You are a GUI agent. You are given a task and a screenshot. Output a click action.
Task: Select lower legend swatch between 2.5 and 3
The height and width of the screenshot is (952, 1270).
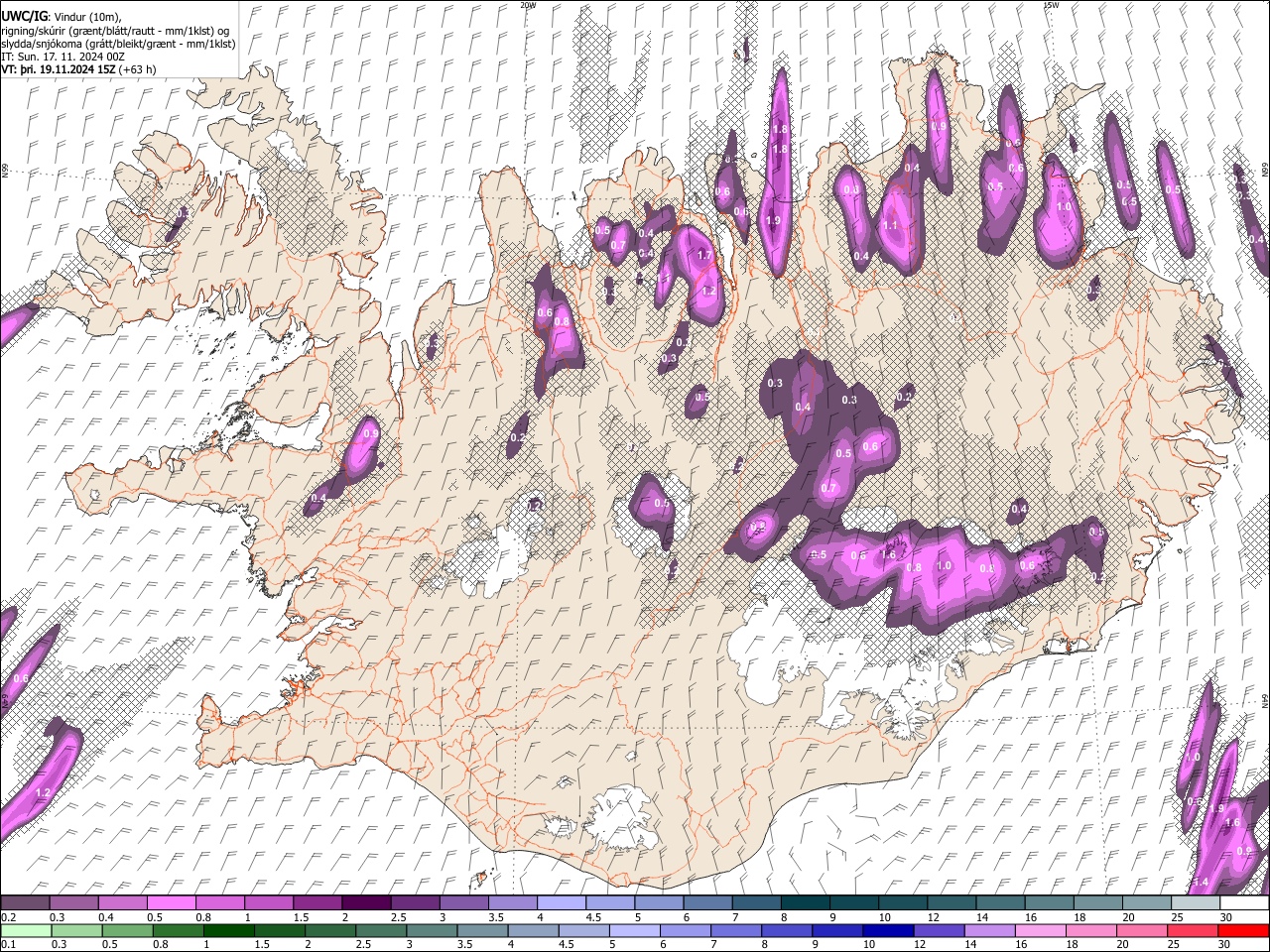coord(380,930)
